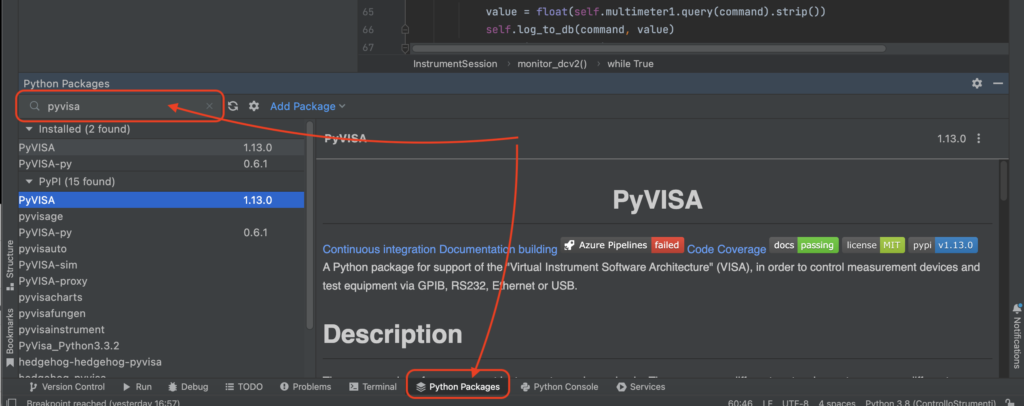This screenshot has width=1024, height=406.
Task: Open the Services tool tab
Action: pos(641,386)
